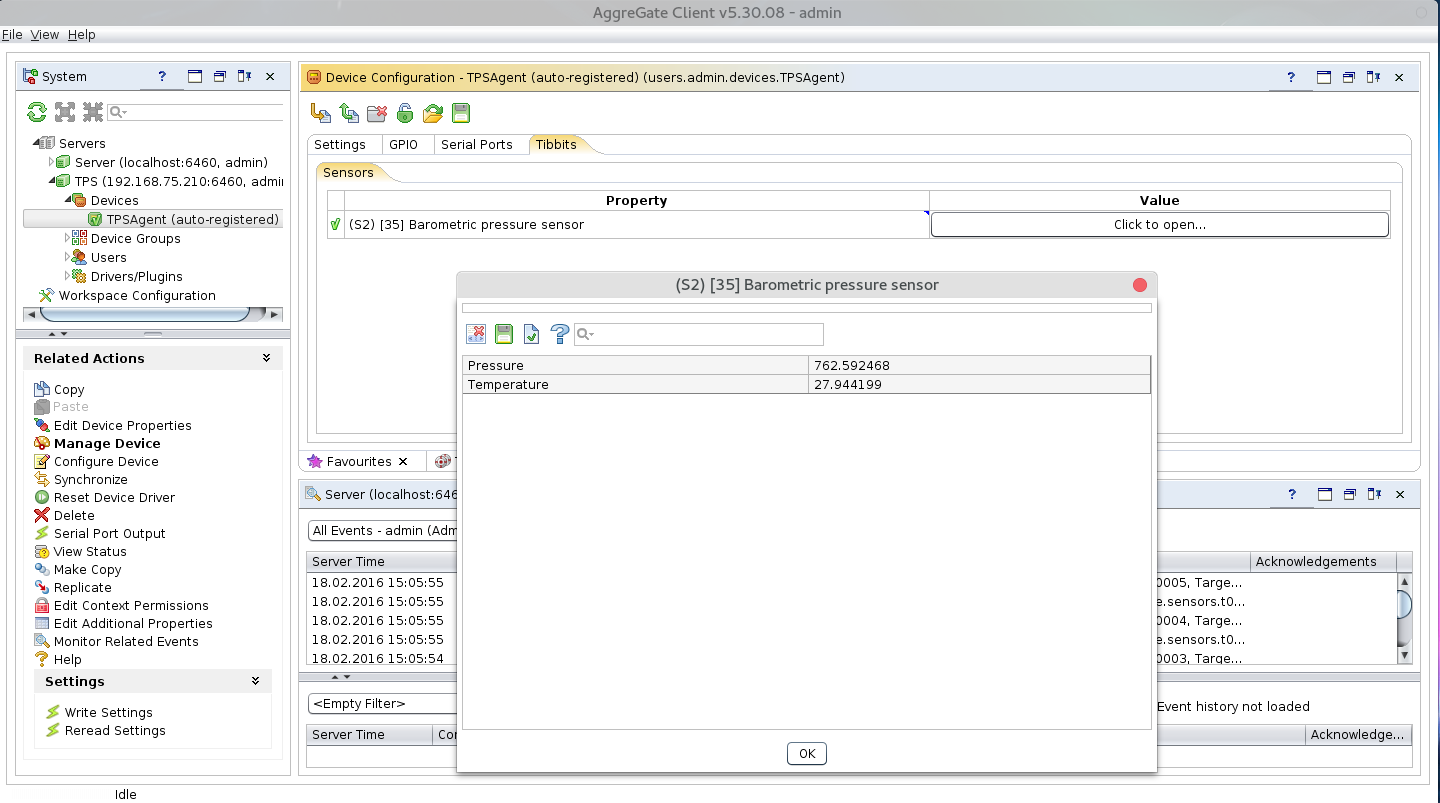Click the help icon in Server events panel header
The height and width of the screenshot is (803, 1440).
(x=1291, y=494)
